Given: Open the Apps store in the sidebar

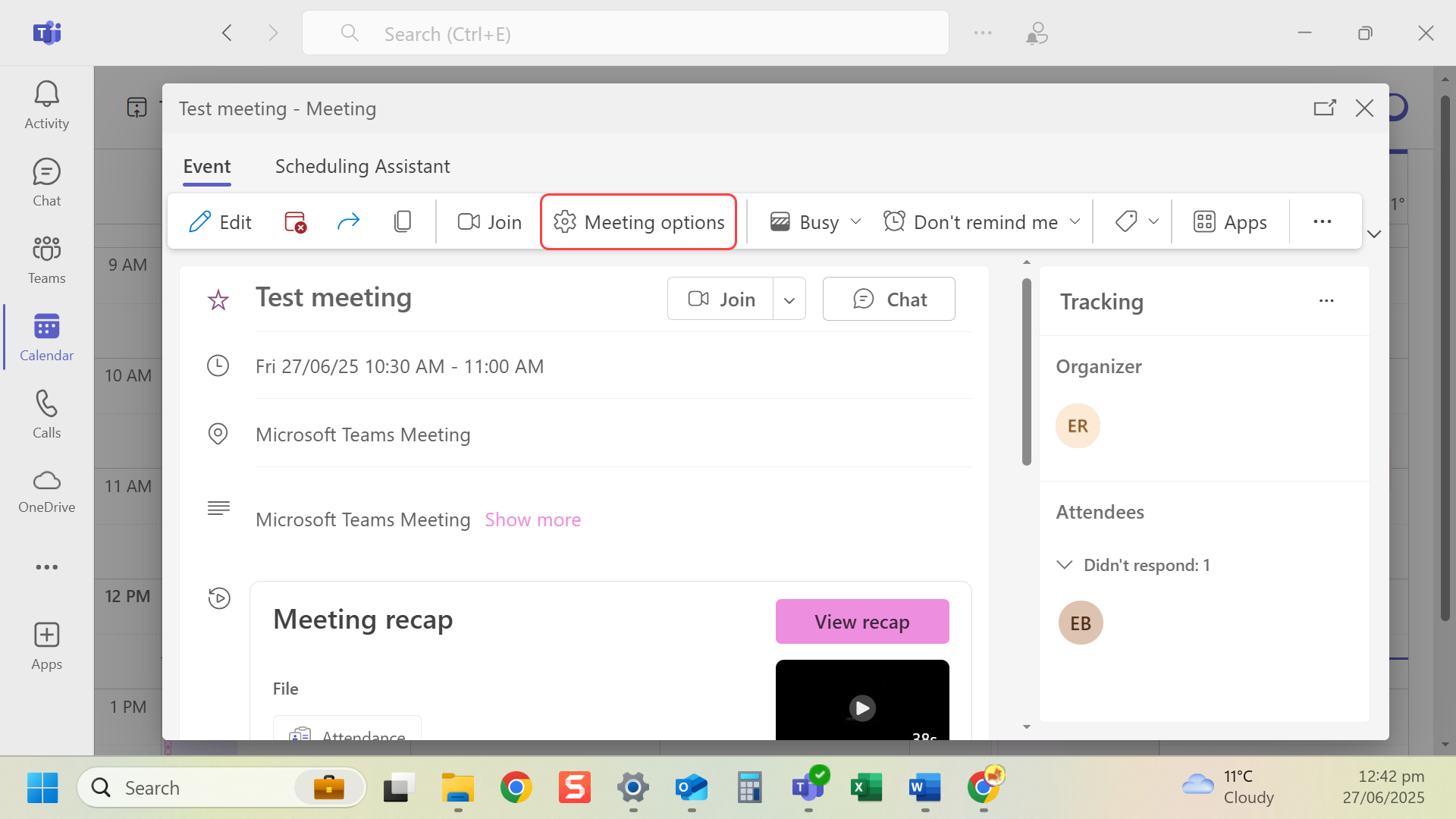Looking at the screenshot, I should click(x=46, y=646).
